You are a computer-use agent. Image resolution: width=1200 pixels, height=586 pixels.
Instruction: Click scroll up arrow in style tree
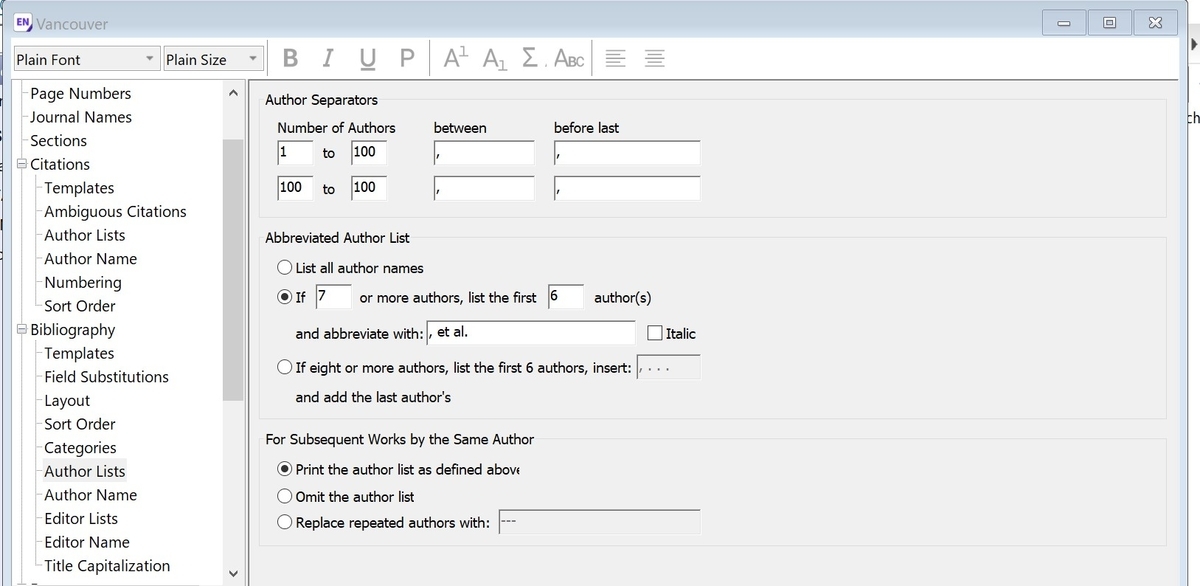(x=233, y=93)
